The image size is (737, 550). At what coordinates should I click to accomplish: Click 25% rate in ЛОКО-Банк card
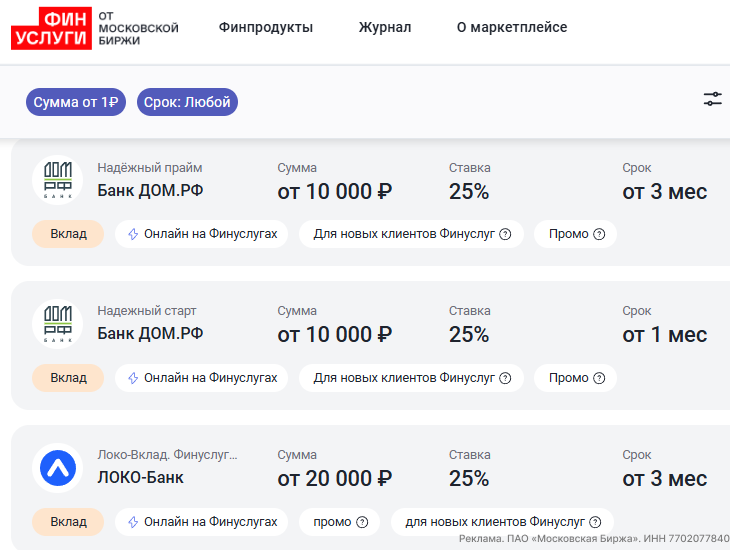[469, 479]
